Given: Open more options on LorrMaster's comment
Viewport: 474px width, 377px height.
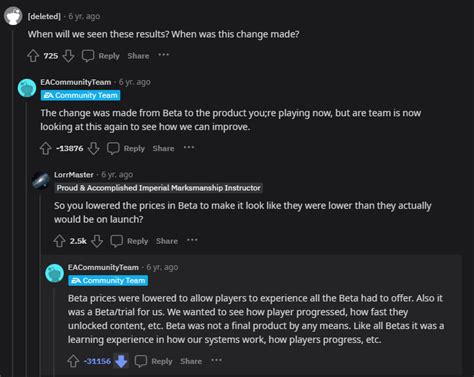Looking at the screenshot, I should click(x=192, y=240).
